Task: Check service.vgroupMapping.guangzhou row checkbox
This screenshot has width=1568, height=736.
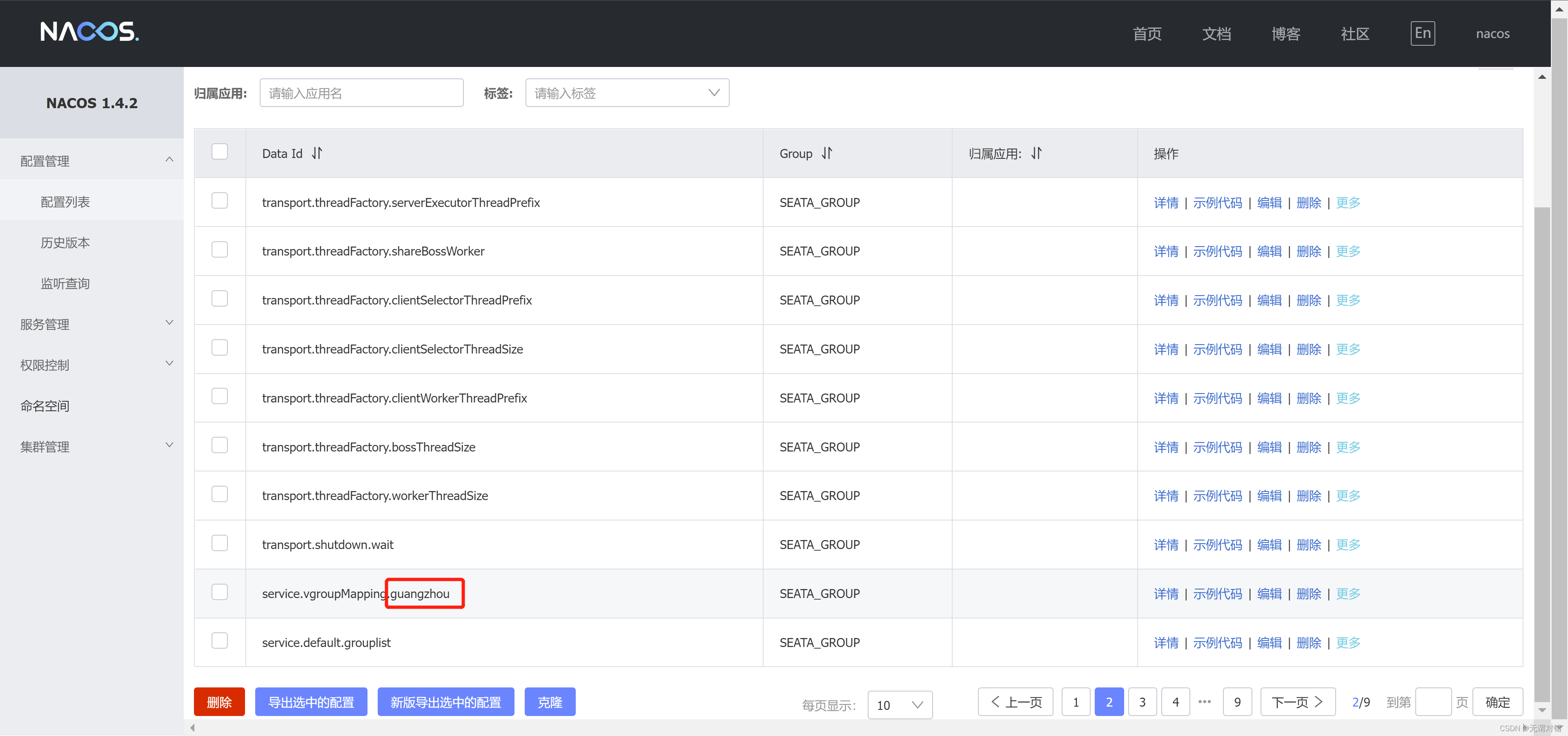Action: (x=220, y=592)
